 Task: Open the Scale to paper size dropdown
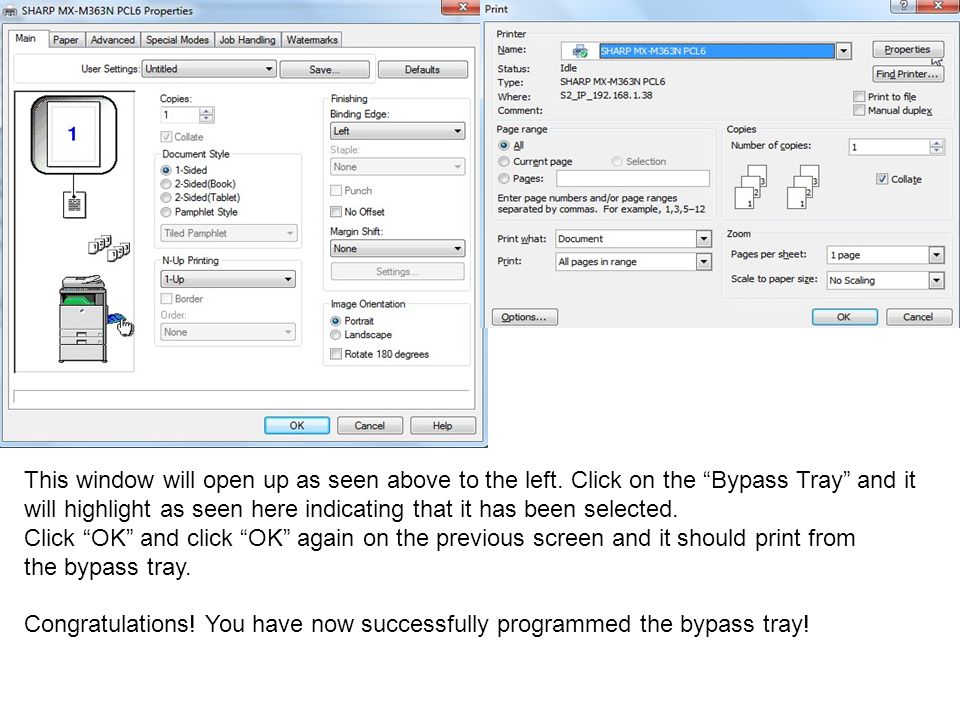click(x=936, y=280)
